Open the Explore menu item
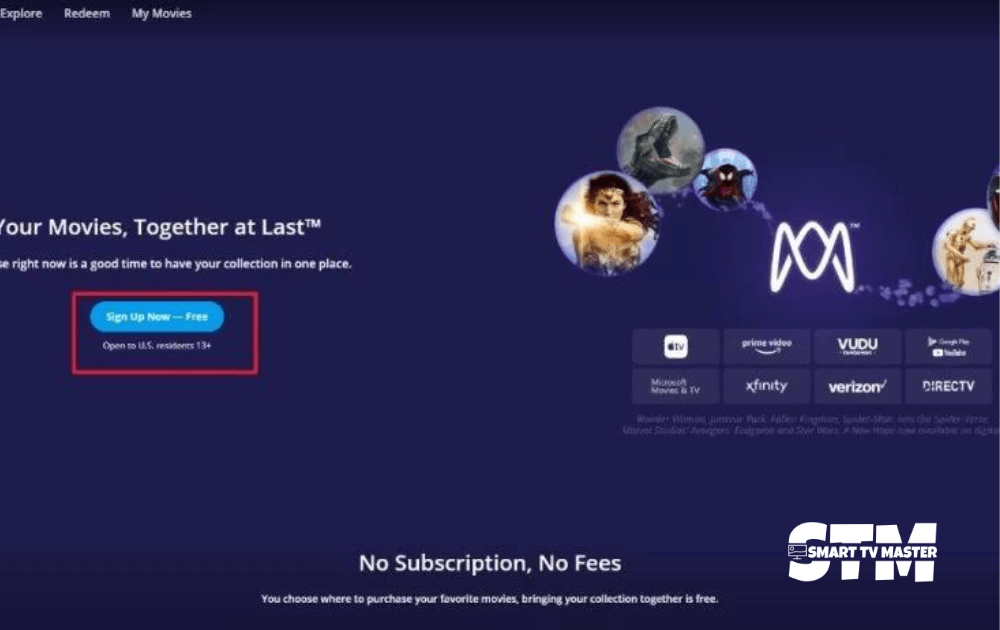The height and width of the screenshot is (630, 1000). [x=21, y=13]
